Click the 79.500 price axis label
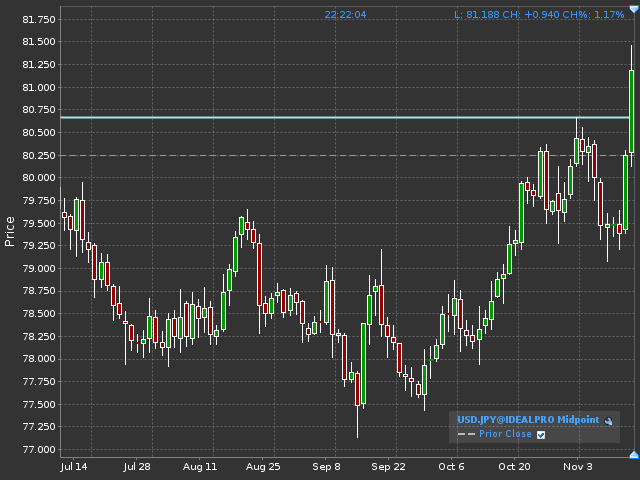This screenshot has height=480, width=640. click(39, 223)
